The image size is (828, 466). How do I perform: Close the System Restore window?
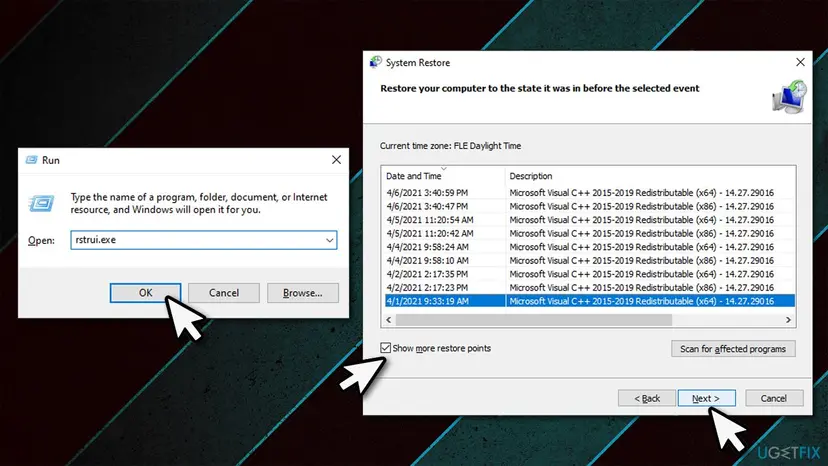[x=800, y=62]
